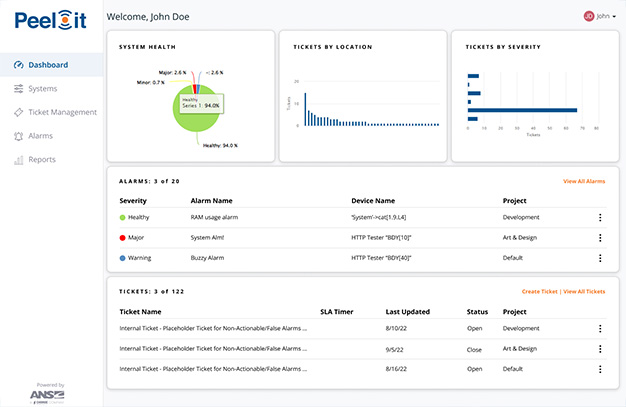Open options menu for RAM usage alarm
Image resolution: width=626 pixels, height=407 pixels.
point(600,217)
